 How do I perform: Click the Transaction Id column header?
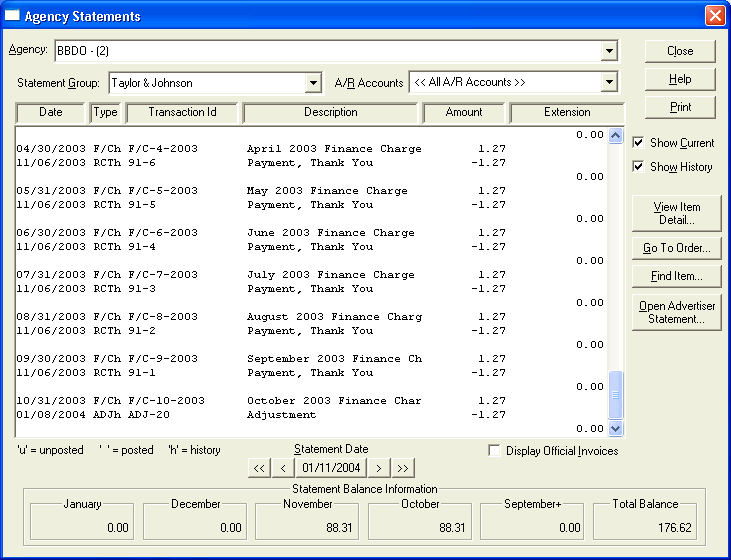click(182, 112)
